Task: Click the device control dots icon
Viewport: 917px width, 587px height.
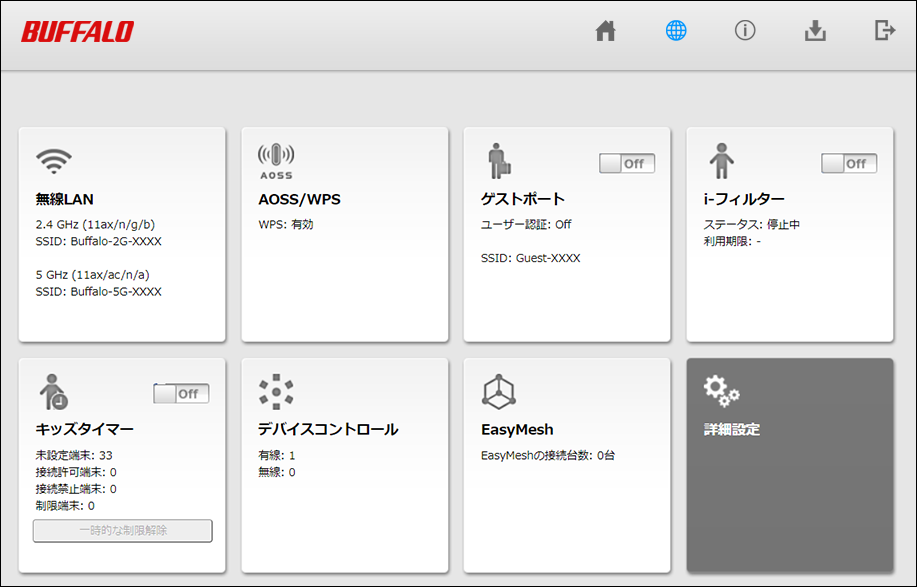Action: coord(276,391)
